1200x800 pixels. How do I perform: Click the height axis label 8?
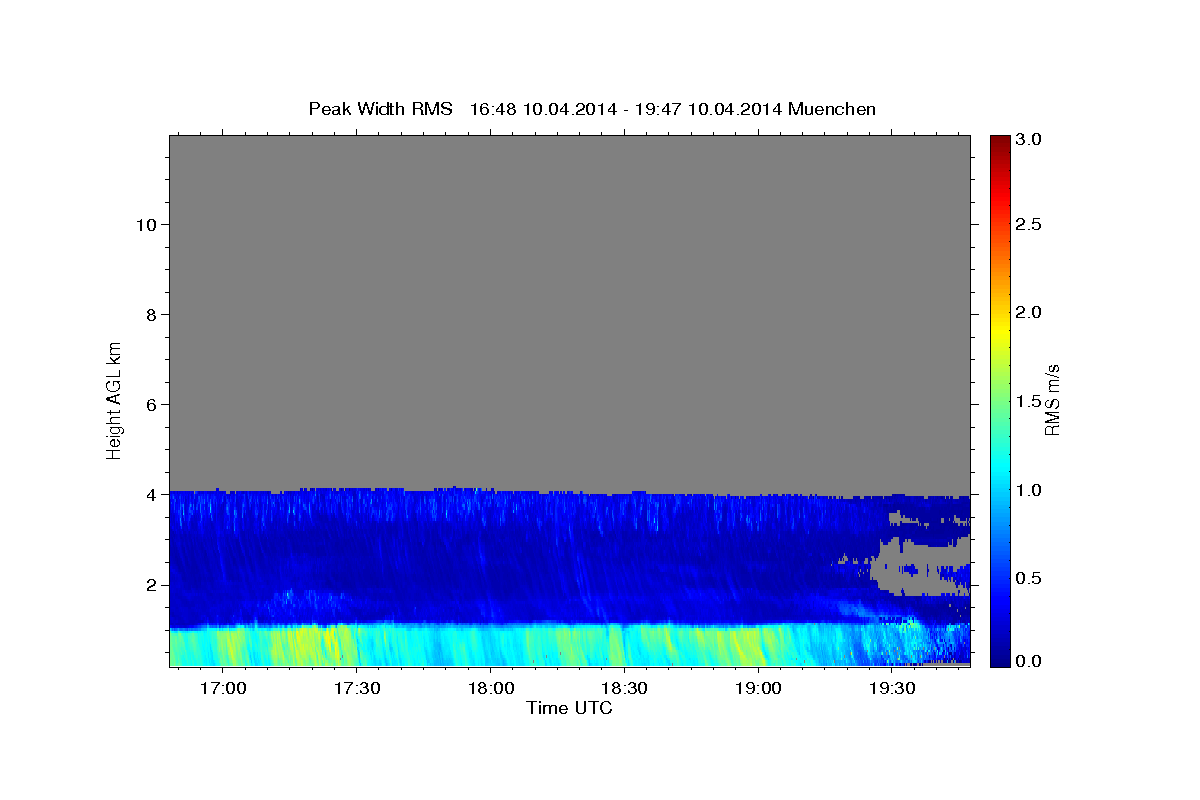pyautogui.click(x=151, y=314)
